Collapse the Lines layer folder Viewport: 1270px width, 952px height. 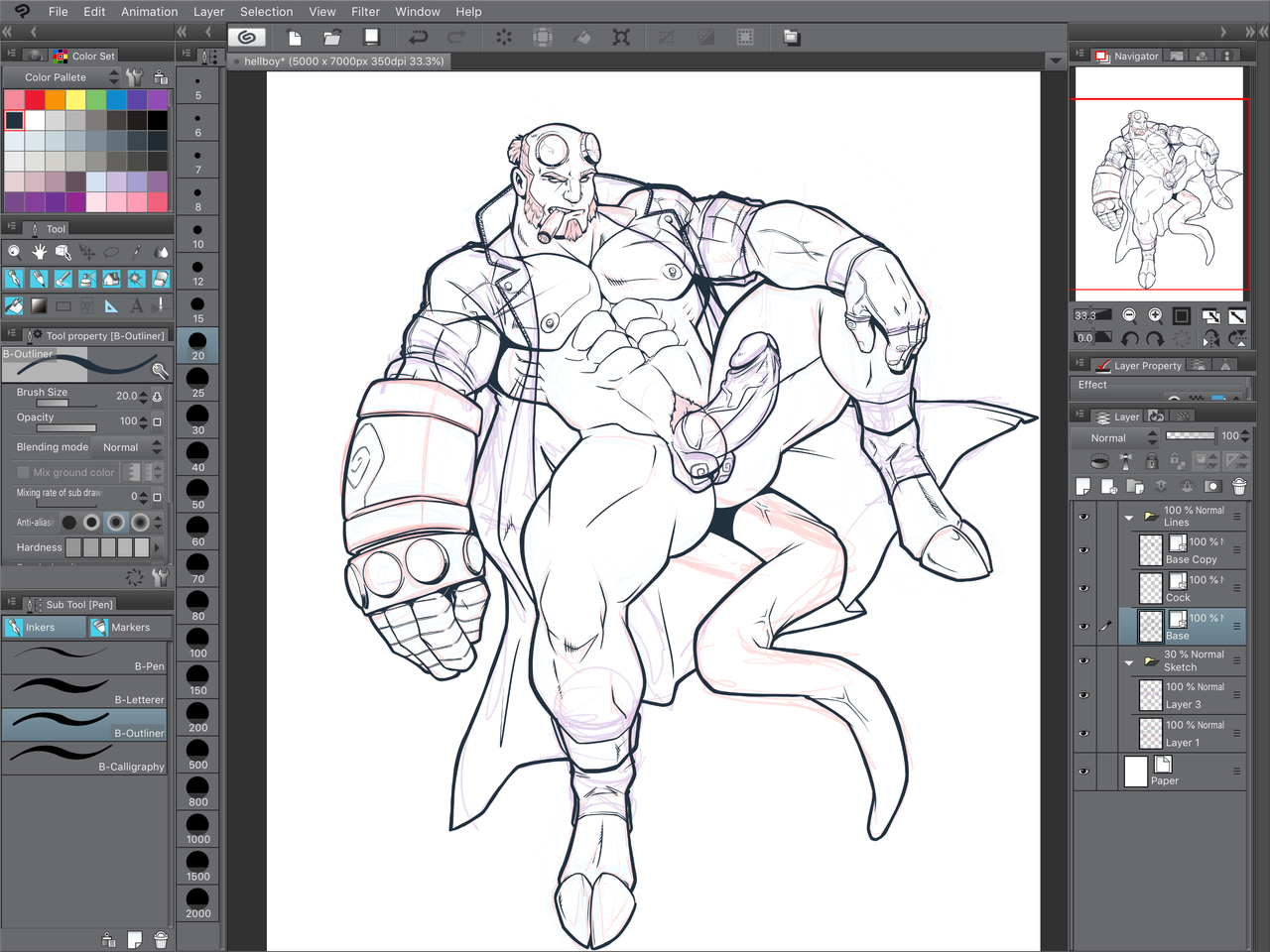[1129, 518]
